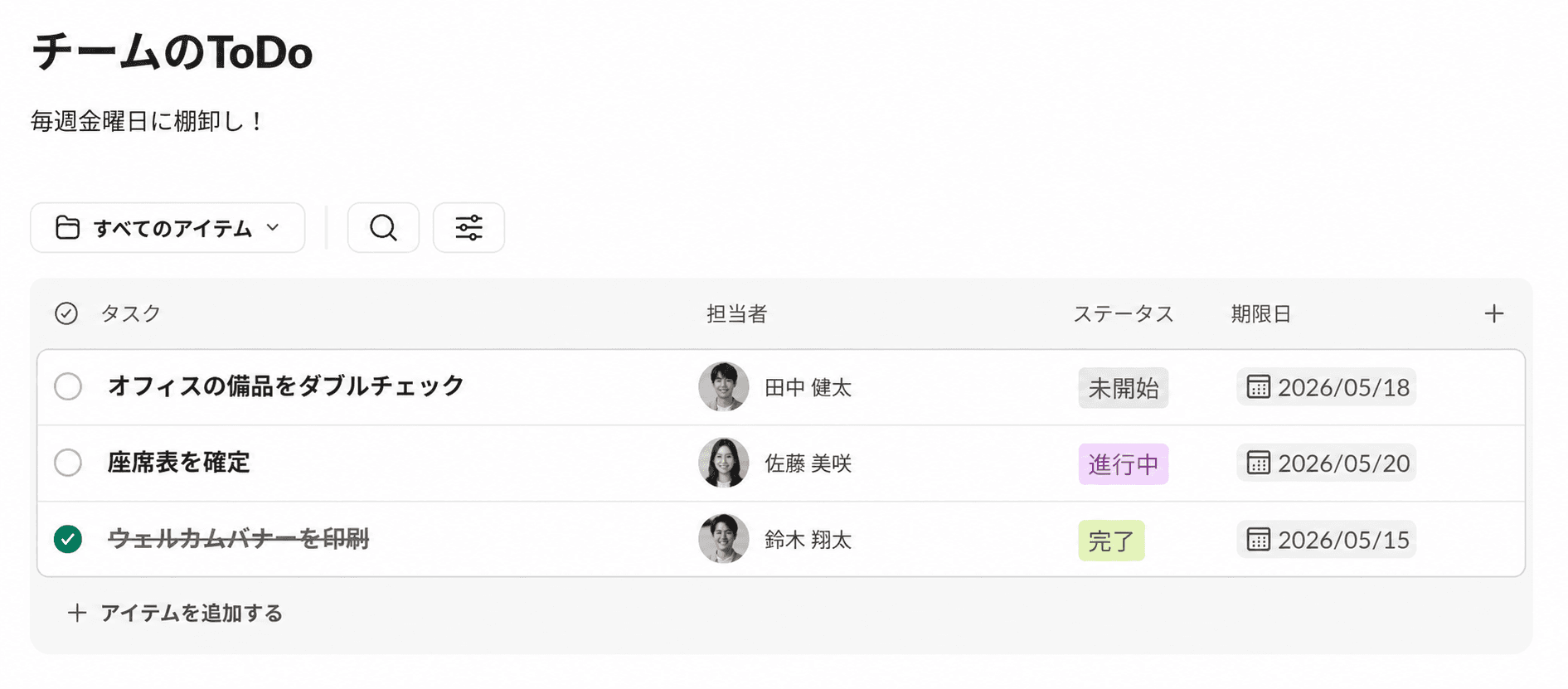Change the 進行中 status tag
Screen dimensions: 1568x689
coord(1124,464)
